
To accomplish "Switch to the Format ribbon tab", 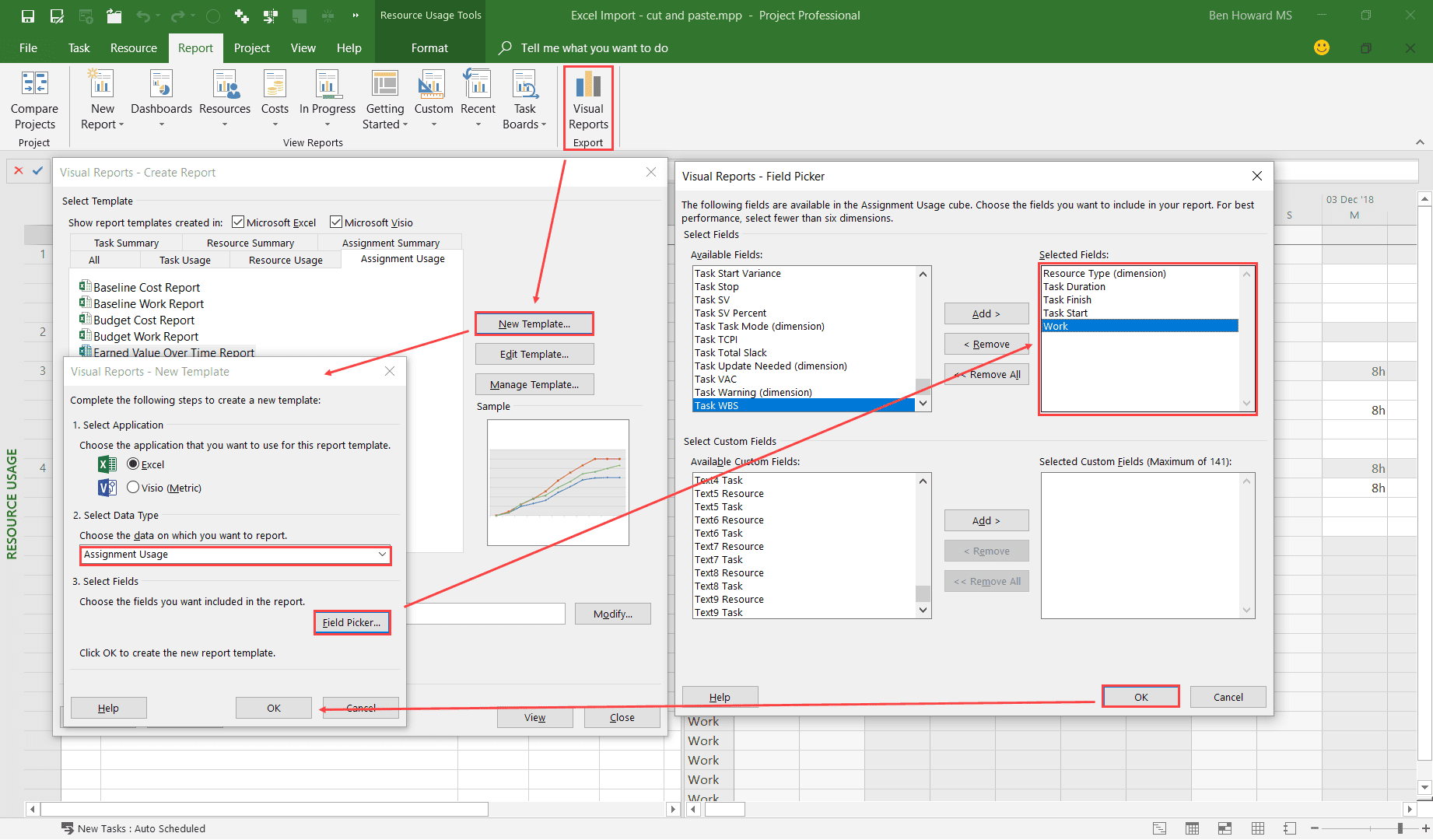I will [x=429, y=47].
